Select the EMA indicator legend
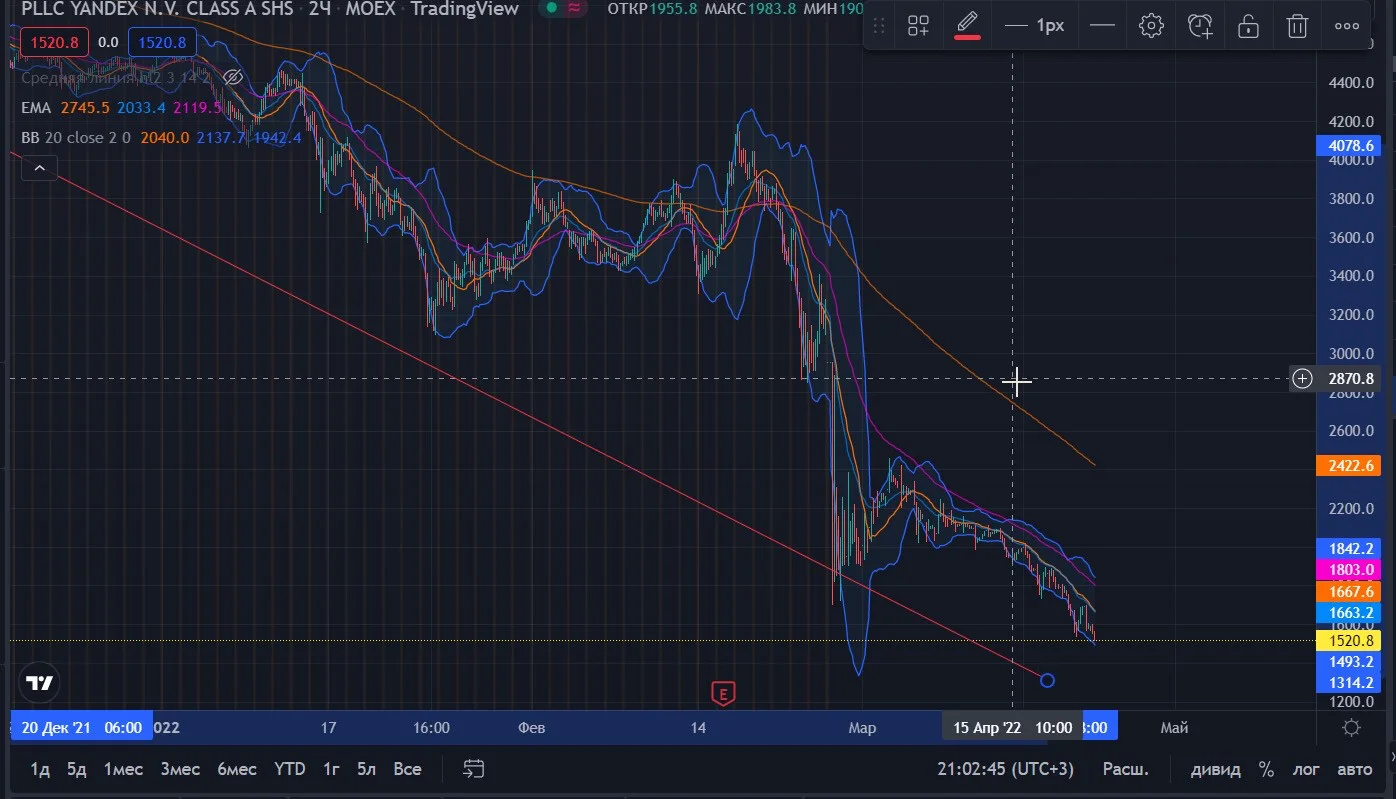This screenshot has height=799, width=1396. (36, 107)
